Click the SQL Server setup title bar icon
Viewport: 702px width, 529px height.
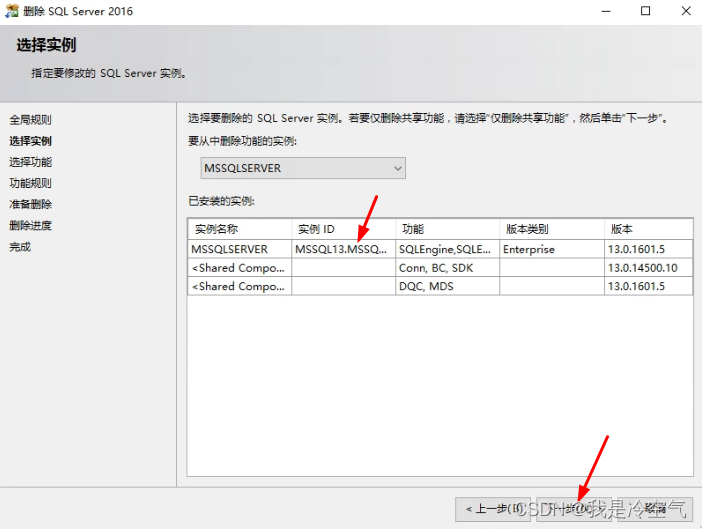12,11
